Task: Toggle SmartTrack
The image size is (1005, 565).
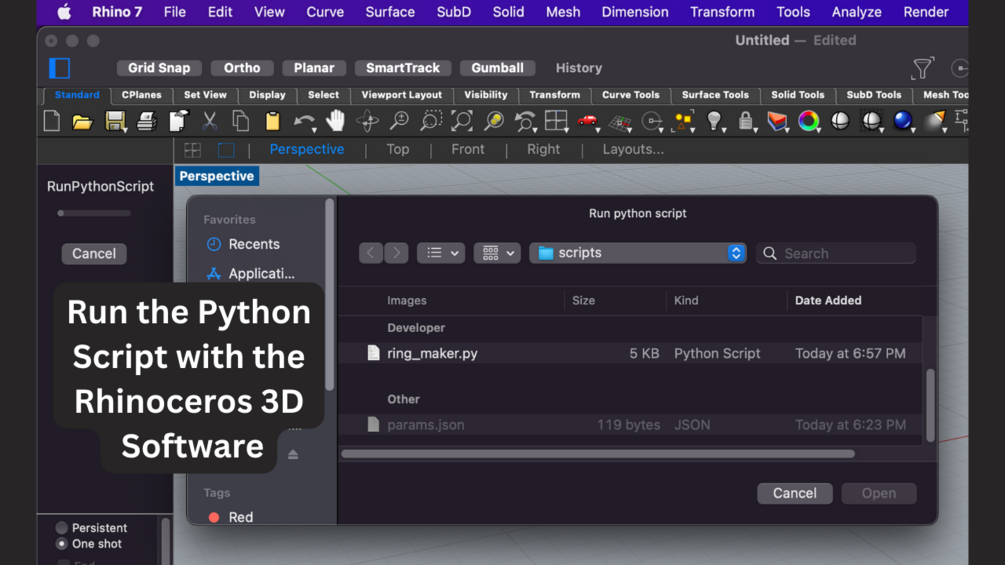Action: (x=403, y=68)
